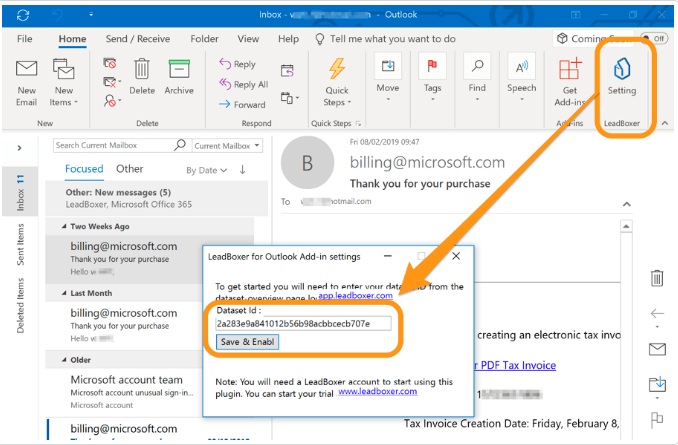Forward the selected email

[x=242, y=104]
